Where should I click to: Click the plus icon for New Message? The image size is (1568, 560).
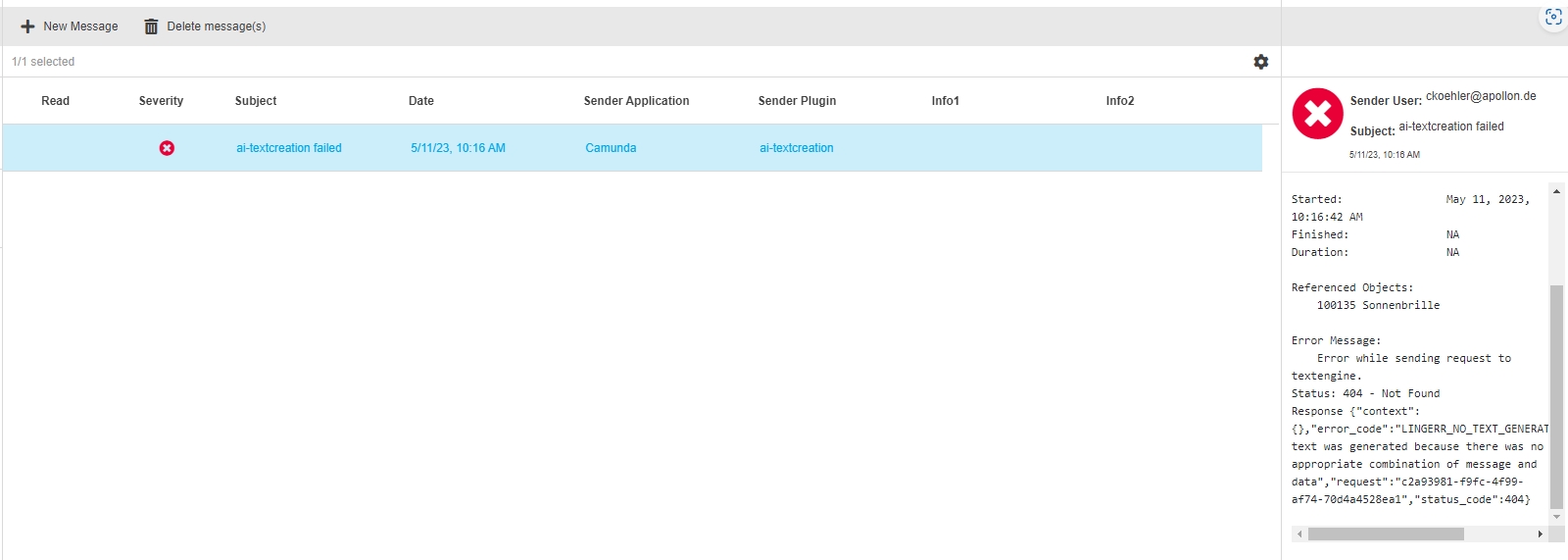point(27,26)
